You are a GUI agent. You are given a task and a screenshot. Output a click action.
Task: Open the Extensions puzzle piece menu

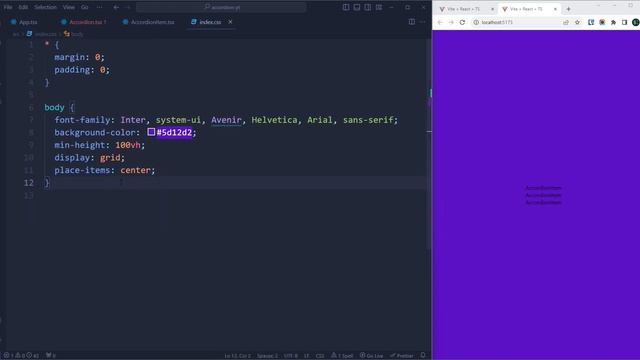[x=613, y=22]
